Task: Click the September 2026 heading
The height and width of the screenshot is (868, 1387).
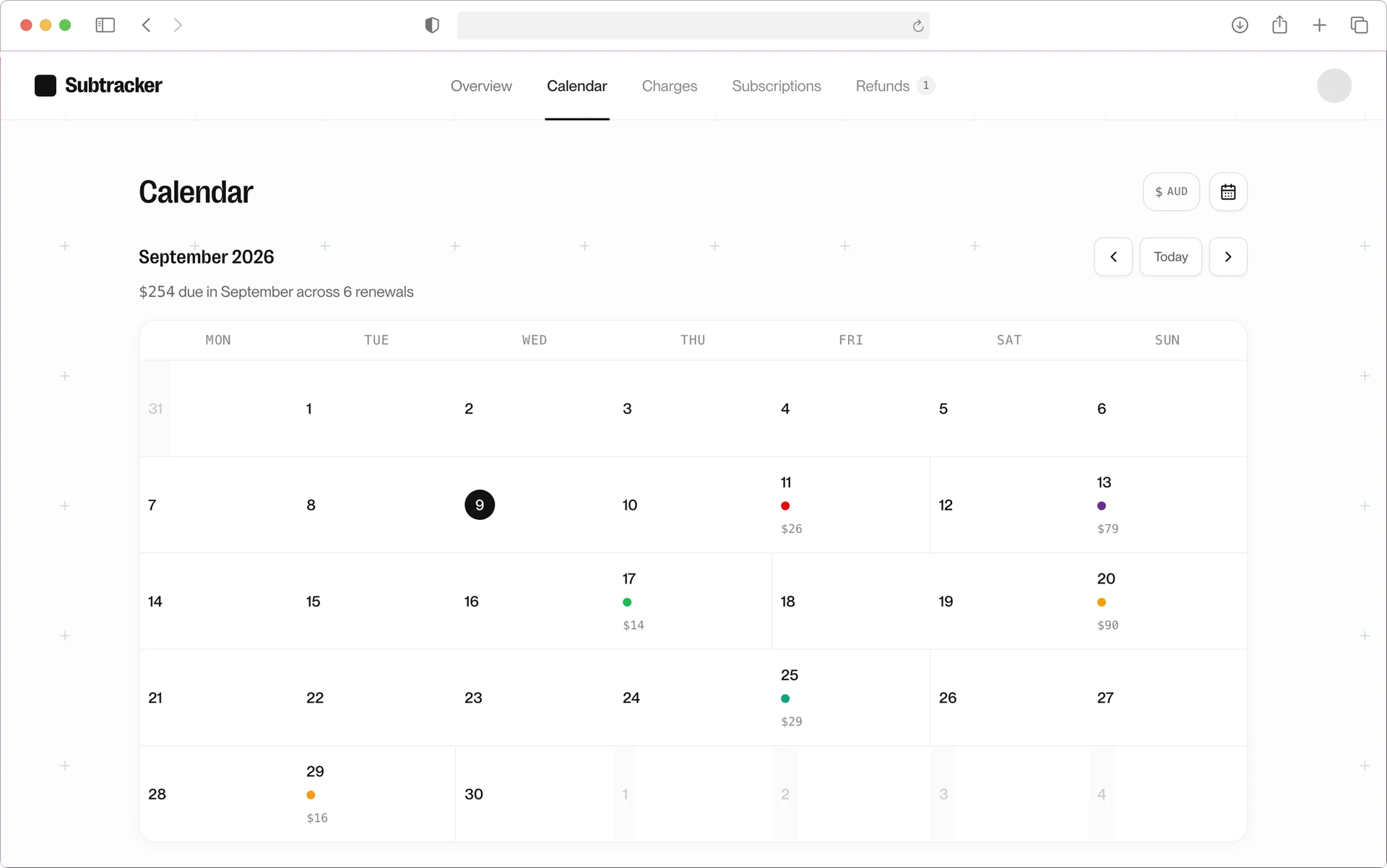Action: coord(207,257)
